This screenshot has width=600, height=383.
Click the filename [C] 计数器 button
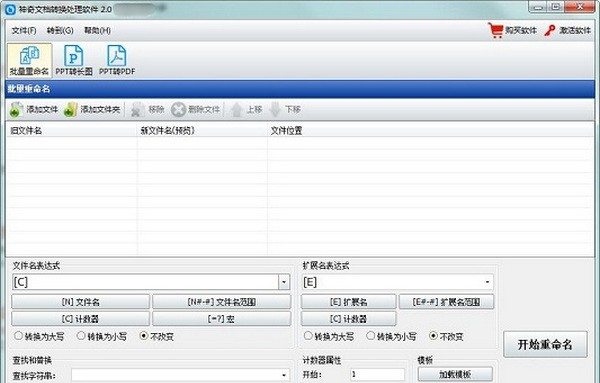click(x=80, y=319)
